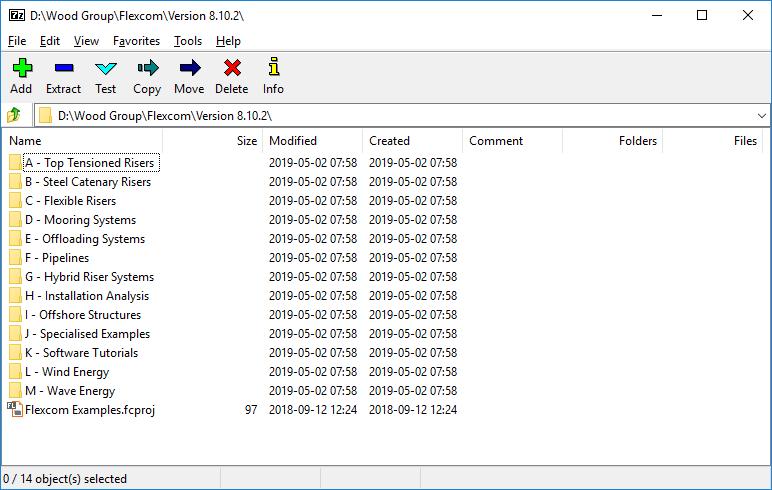Open the Info toolbar icon
772x490 pixels.
click(273, 69)
